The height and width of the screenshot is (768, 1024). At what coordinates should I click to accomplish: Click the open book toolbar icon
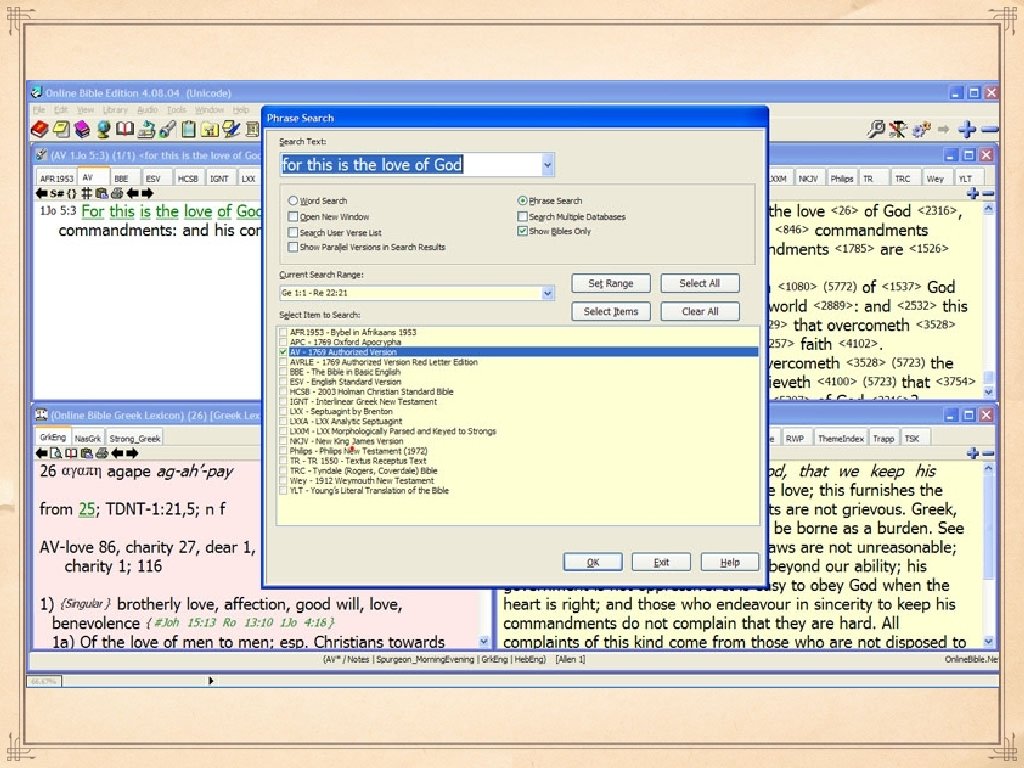125,129
